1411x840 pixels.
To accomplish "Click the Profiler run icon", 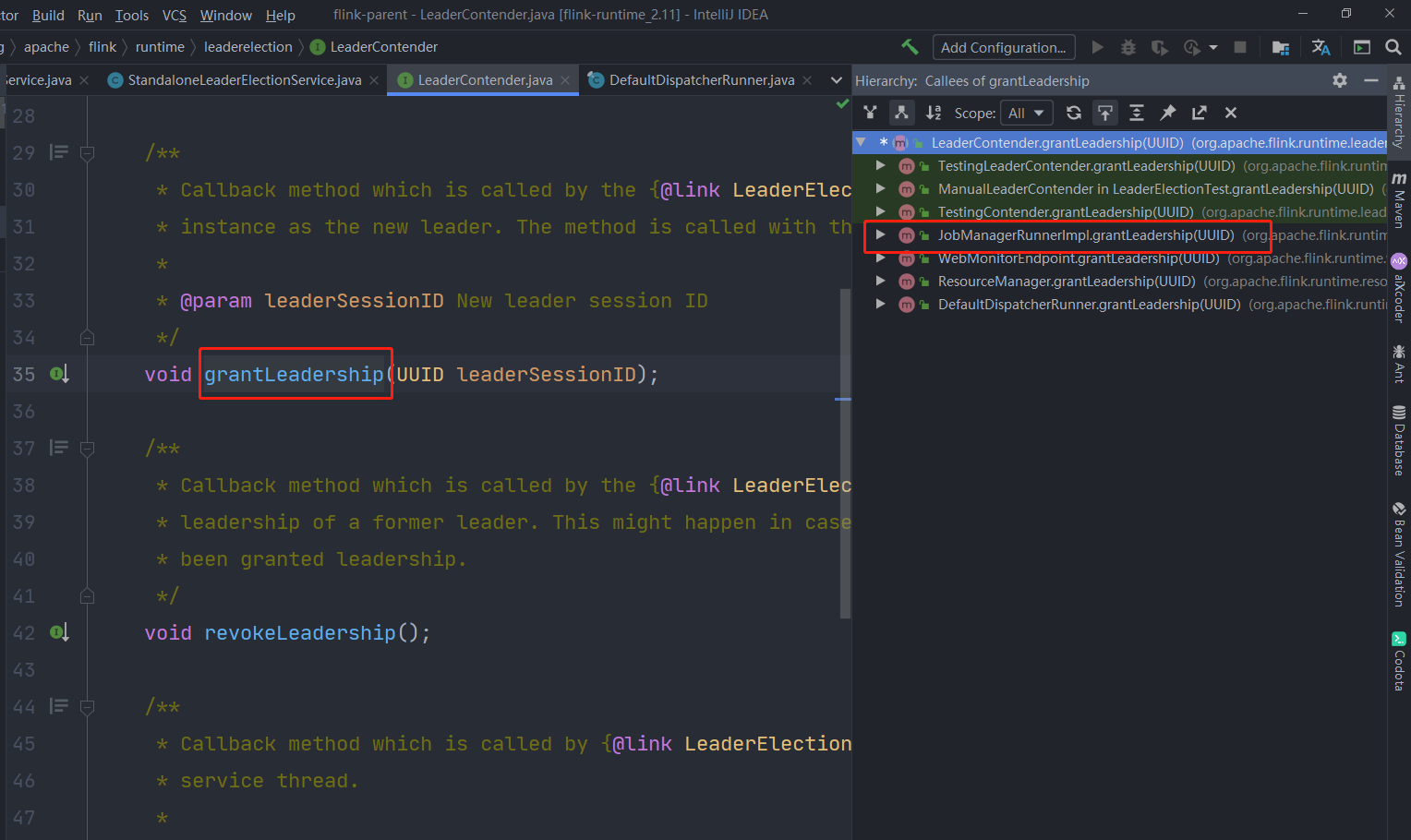I will tap(1192, 47).
